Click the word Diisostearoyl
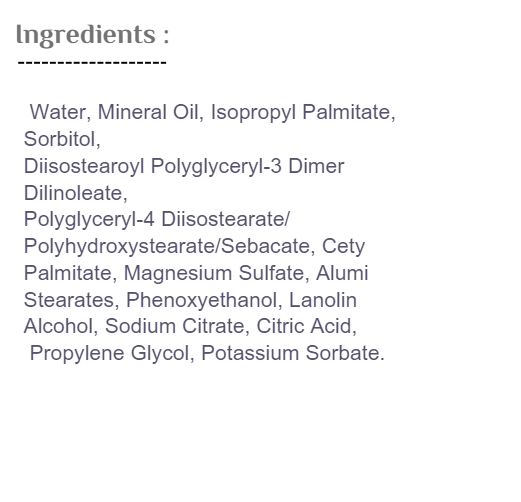Image resolution: width=521 pixels, height=502 pixels. pos(84,166)
